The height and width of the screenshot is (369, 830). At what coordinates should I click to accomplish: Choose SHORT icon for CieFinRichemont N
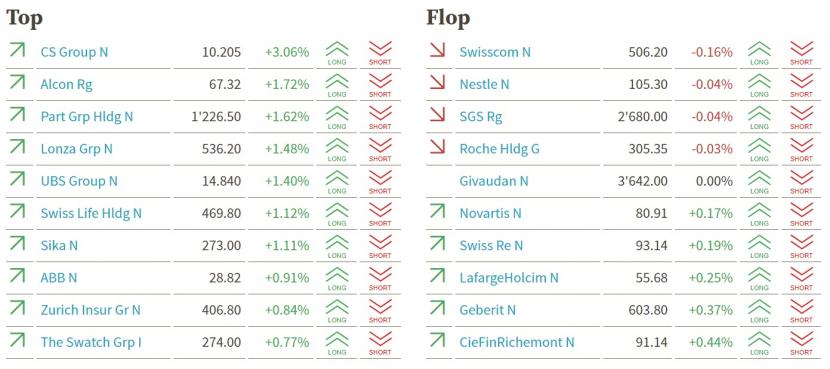[x=801, y=343]
